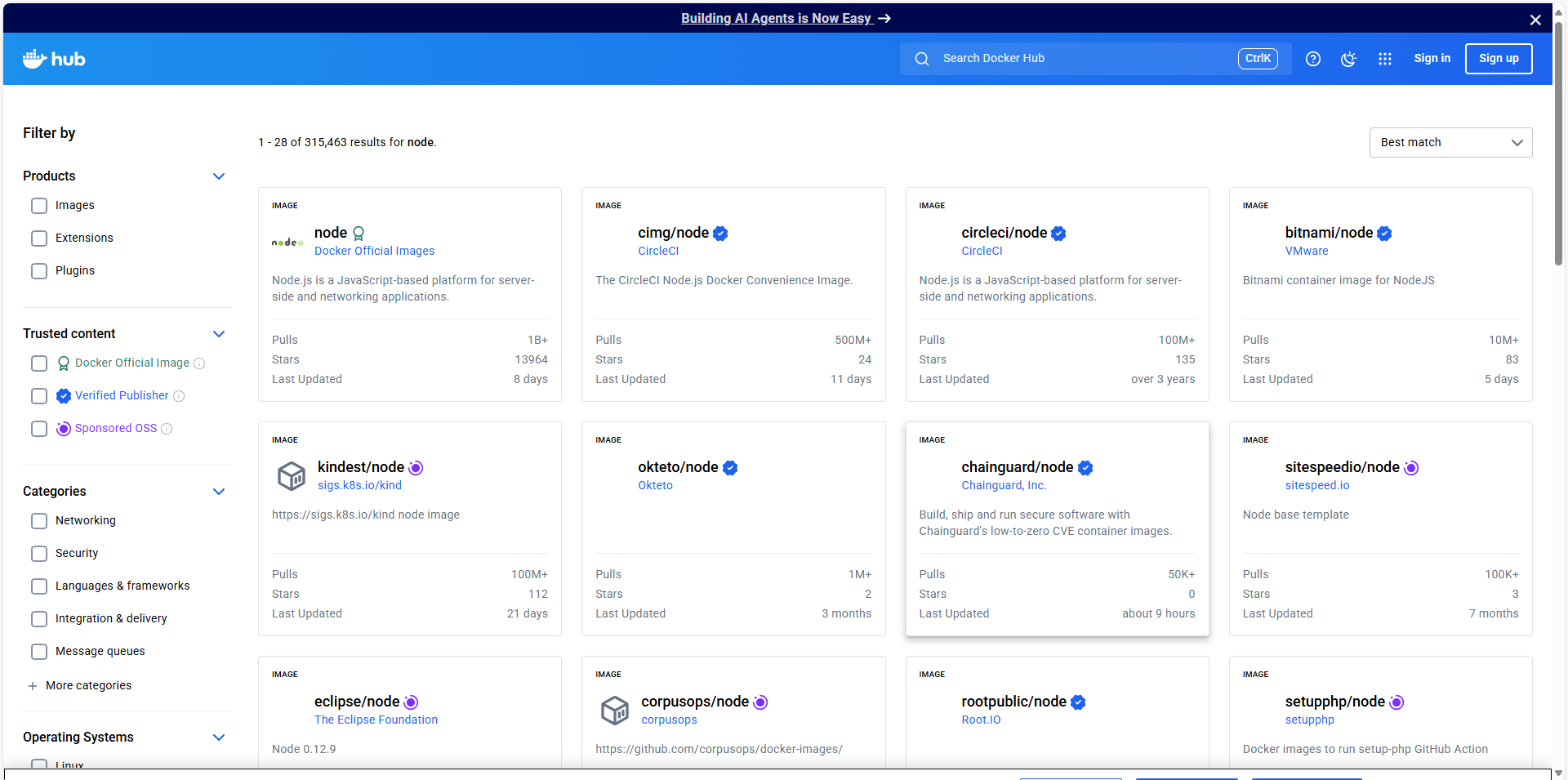Click sponsored OSS badge beside setupphp/node
The image size is (1568, 780).
[1396, 702]
